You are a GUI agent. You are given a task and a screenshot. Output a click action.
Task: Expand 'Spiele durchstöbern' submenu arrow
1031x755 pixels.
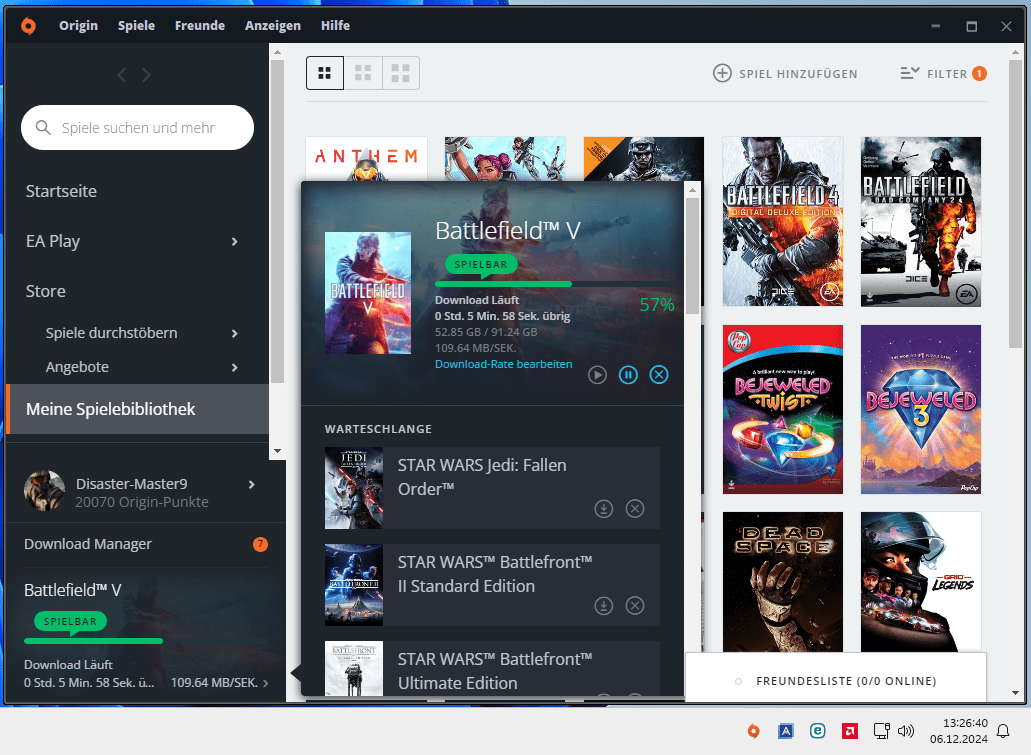235,333
